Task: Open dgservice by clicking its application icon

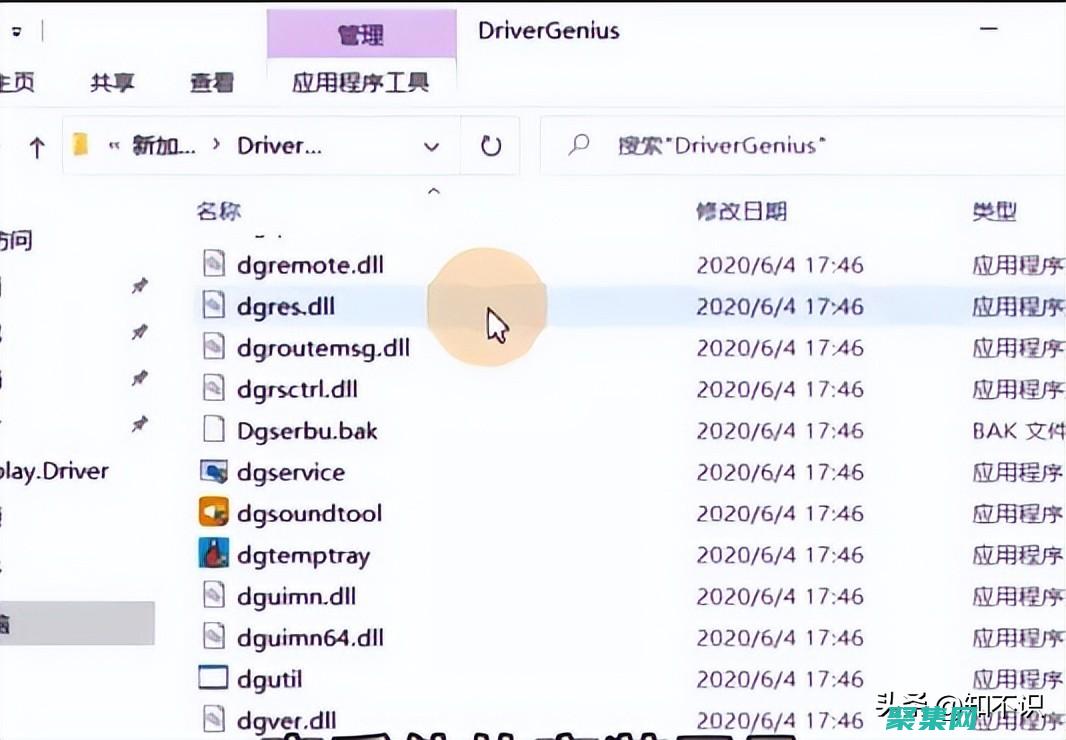Action: tap(212, 471)
